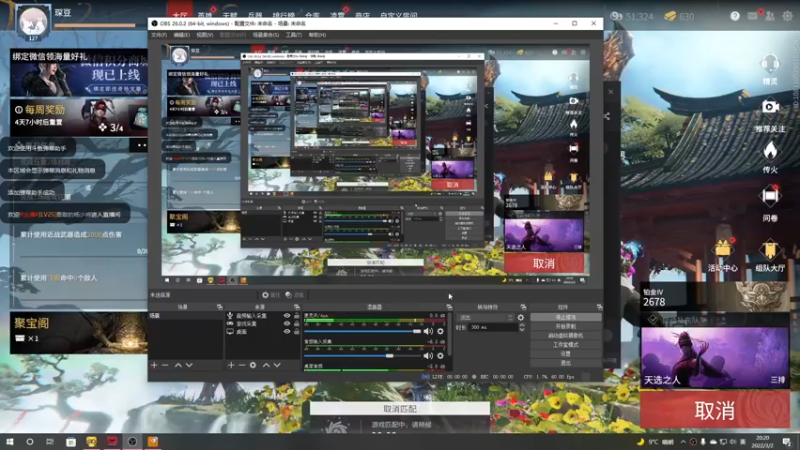This screenshot has height=450, width=800.
Task: Open settings gear for 音频输入采集 mixer channel
Action: (440, 356)
